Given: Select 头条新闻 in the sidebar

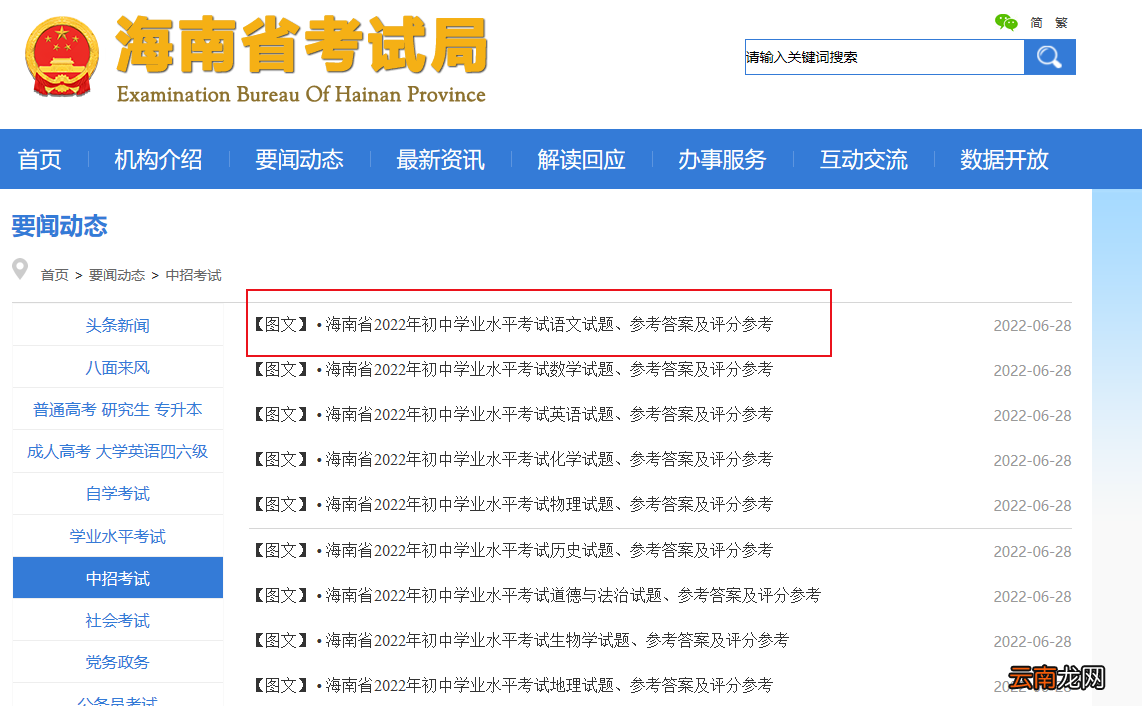Looking at the screenshot, I should coord(118,326).
